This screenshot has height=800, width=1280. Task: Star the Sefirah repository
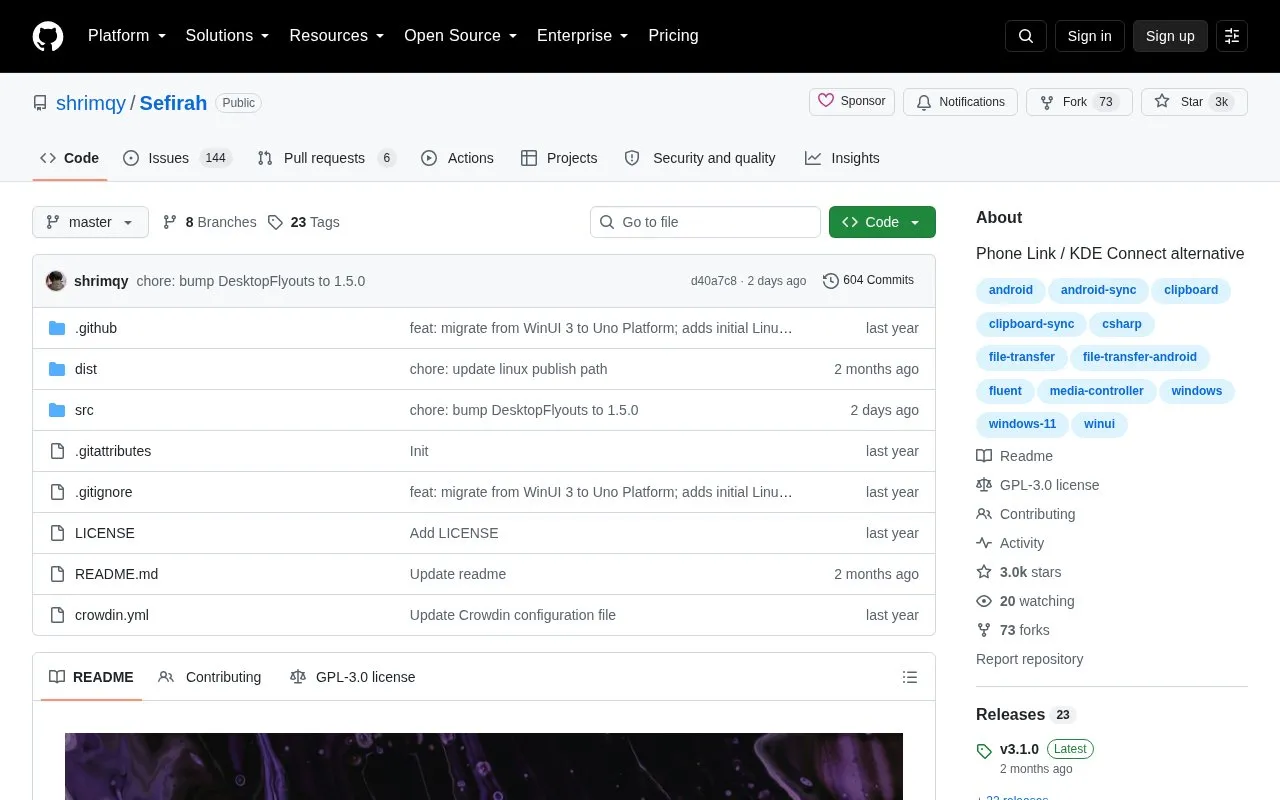(x=1194, y=102)
